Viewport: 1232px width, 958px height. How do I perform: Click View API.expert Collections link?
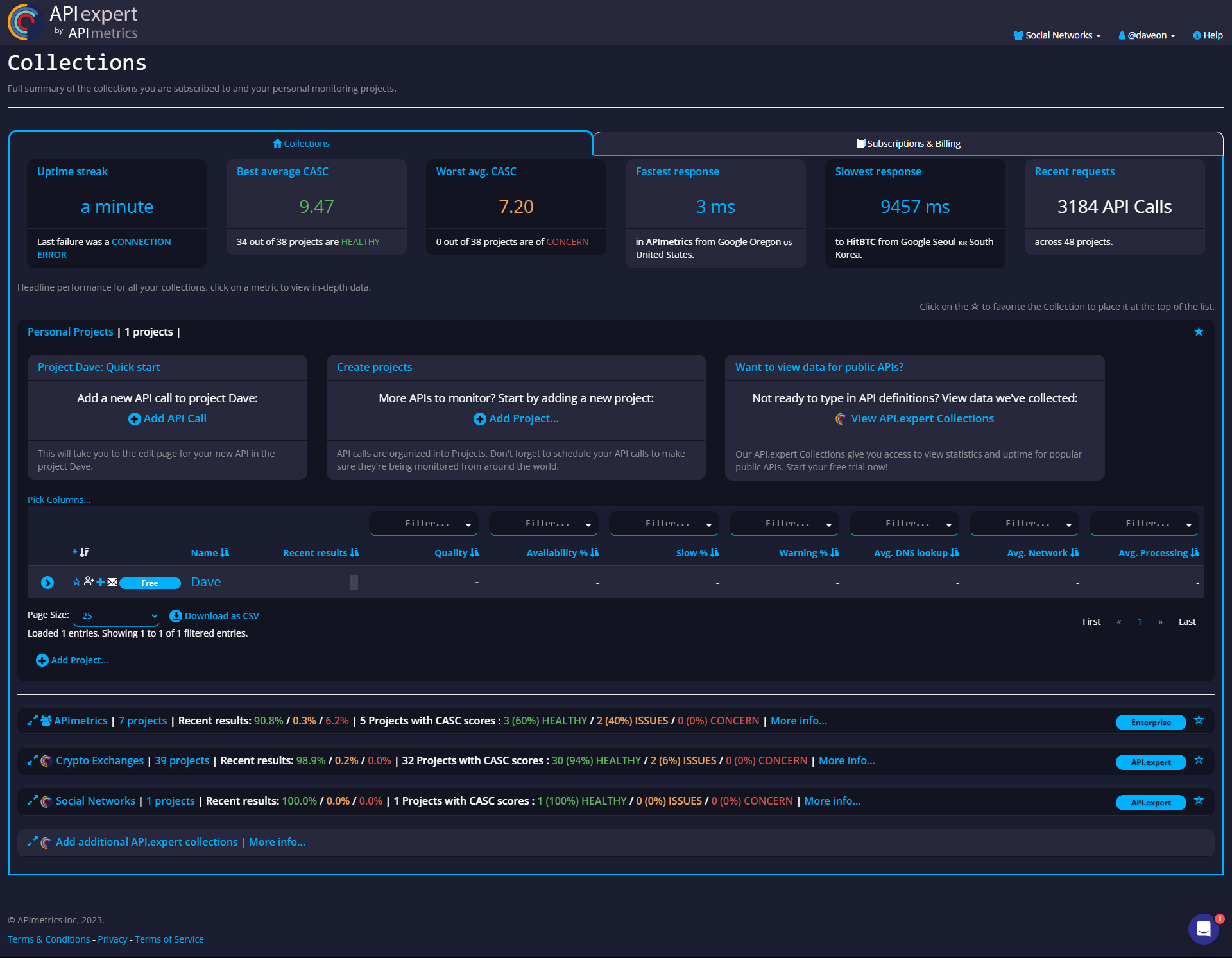click(x=922, y=418)
